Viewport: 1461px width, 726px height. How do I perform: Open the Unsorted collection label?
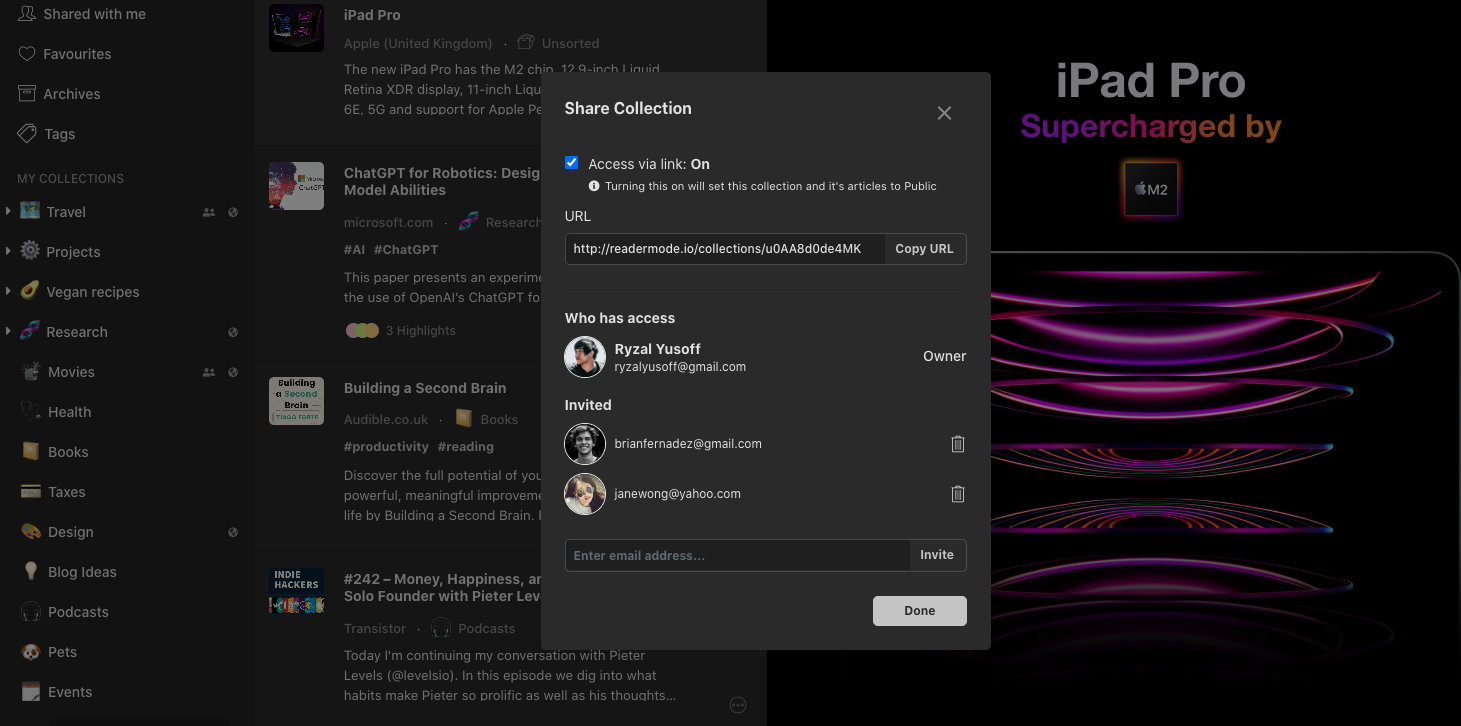(x=570, y=43)
